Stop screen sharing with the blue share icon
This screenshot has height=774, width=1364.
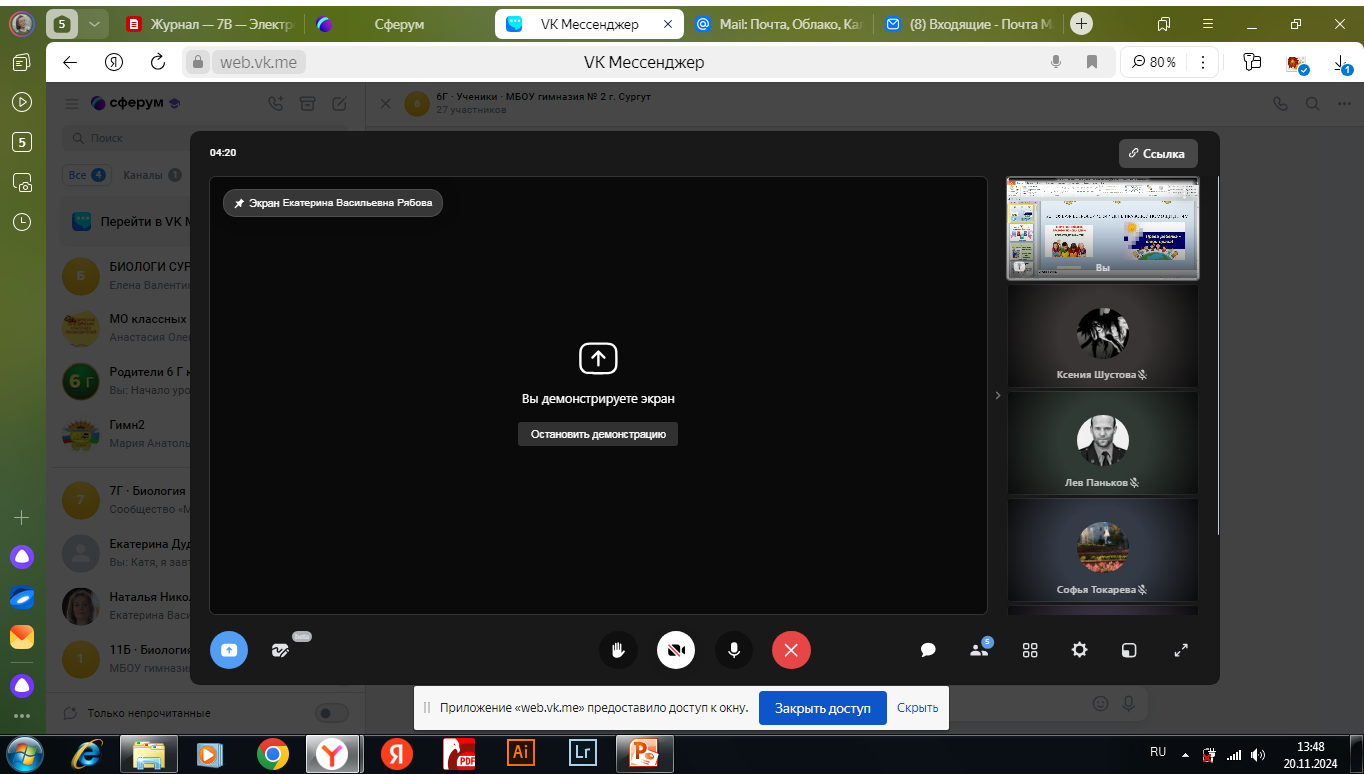(x=229, y=650)
